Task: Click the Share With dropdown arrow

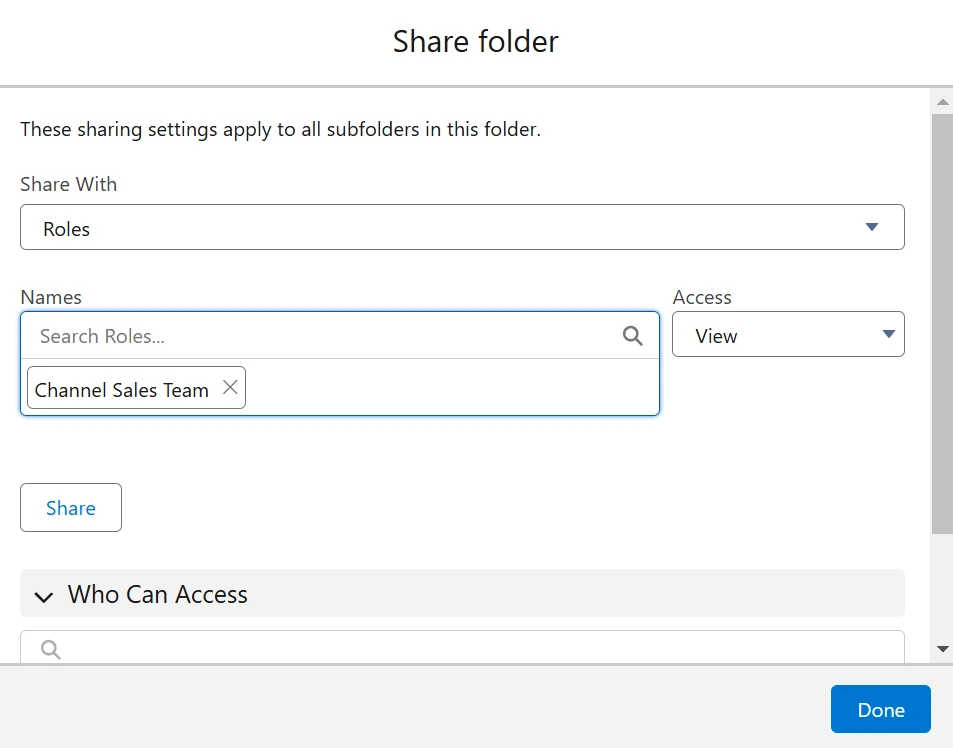Action: 871,228
